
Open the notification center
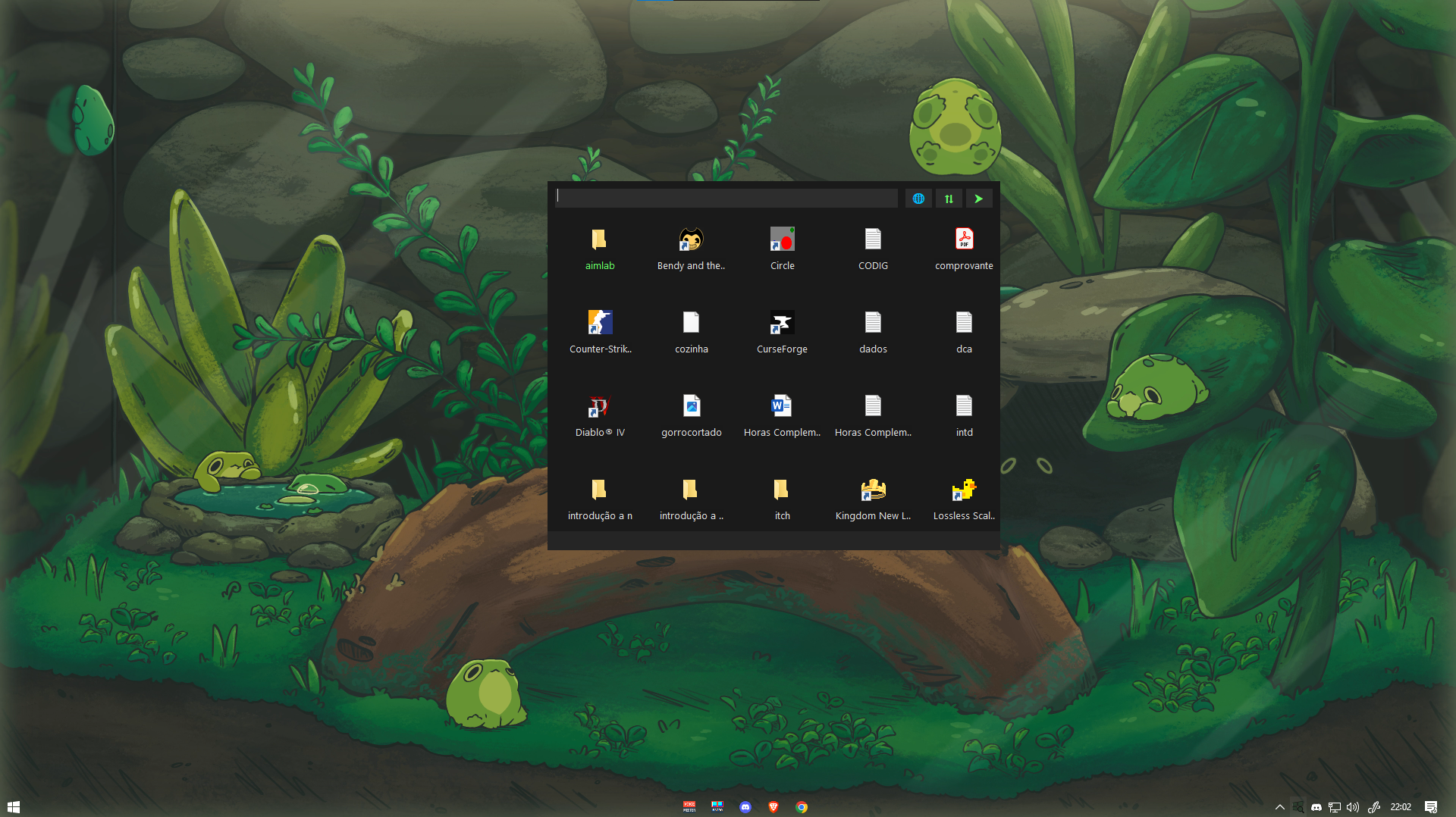[x=1431, y=807]
